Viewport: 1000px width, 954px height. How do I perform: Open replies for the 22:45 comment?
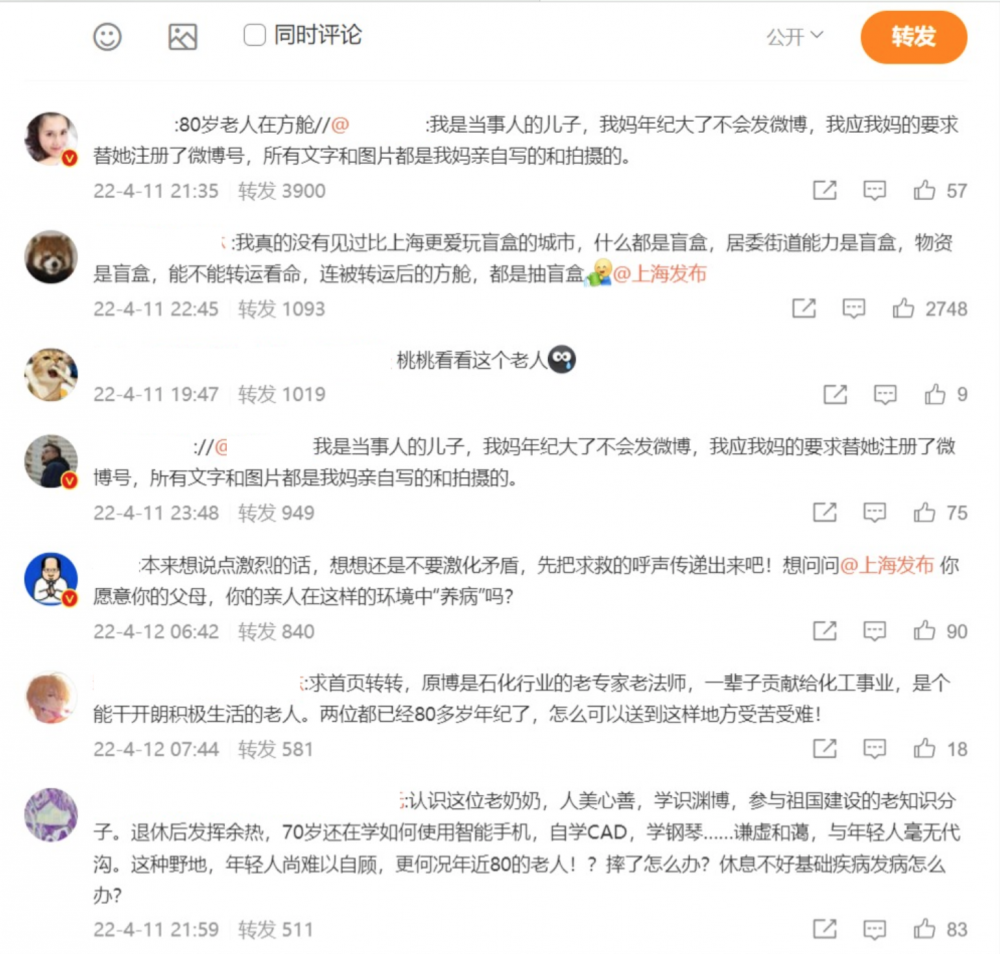click(853, 309)
